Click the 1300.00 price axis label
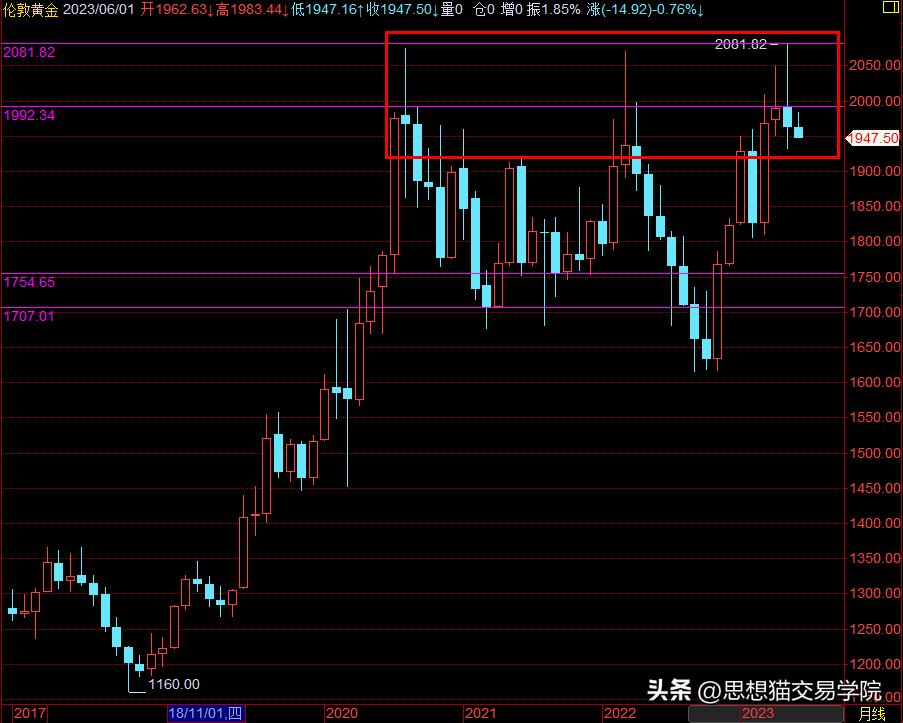Viewport: 903px width, 723px height. 875,593
